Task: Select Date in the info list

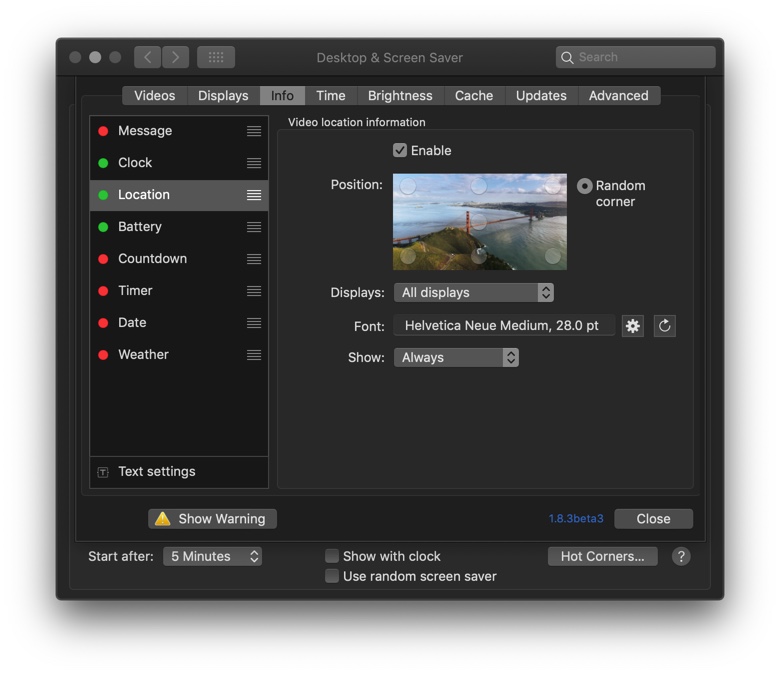Action: [x=179, y=323]
